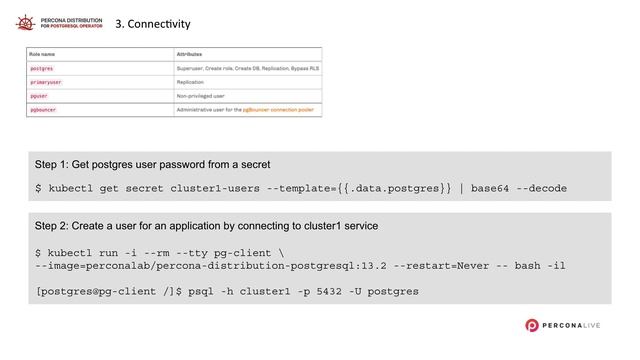This screenshot has width=640, height=360.
Task: Click the Percona Live circular P icon
Action: [x=531, y=325]
